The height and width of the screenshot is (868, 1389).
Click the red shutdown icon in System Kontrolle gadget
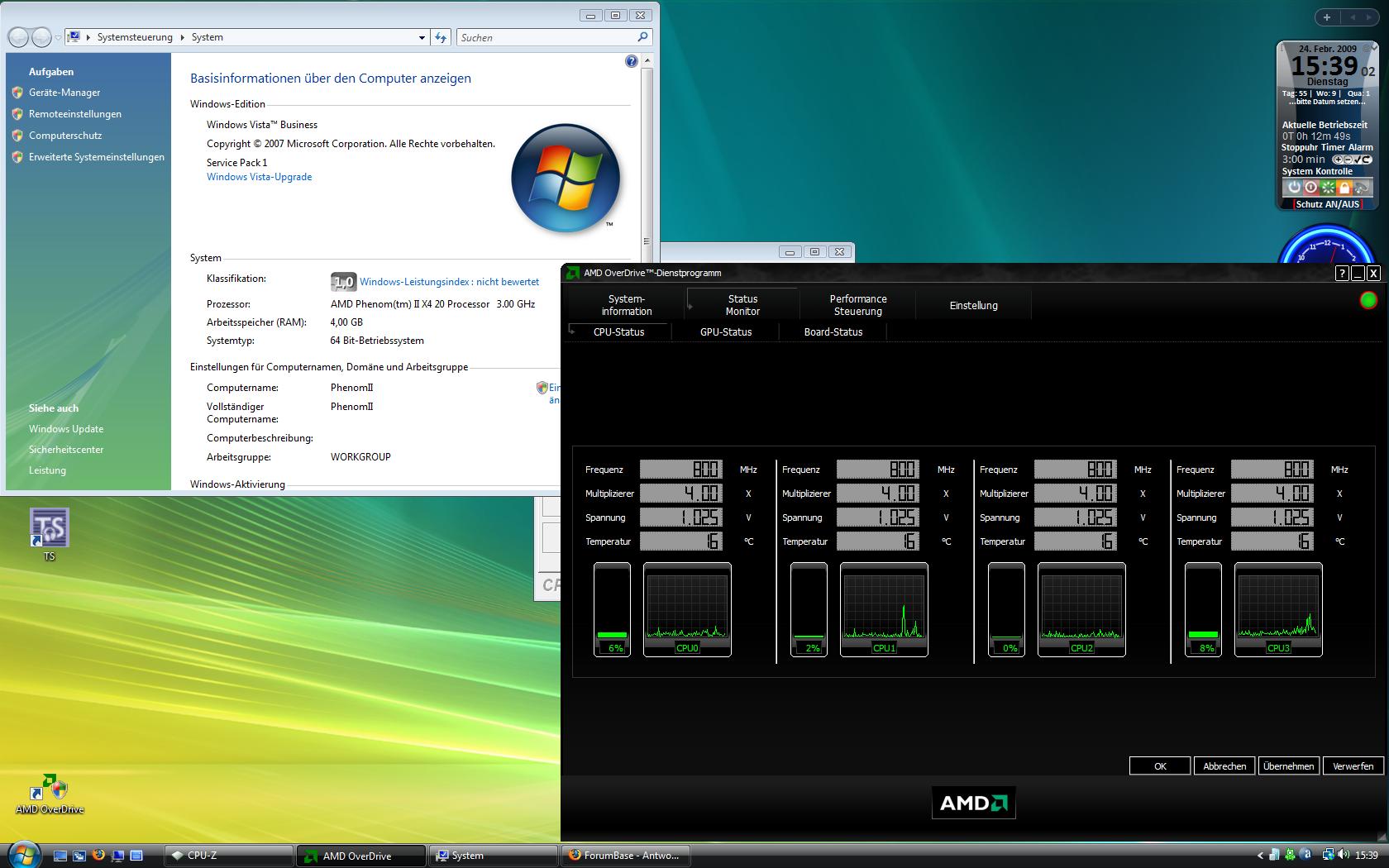click(1310, 188)
